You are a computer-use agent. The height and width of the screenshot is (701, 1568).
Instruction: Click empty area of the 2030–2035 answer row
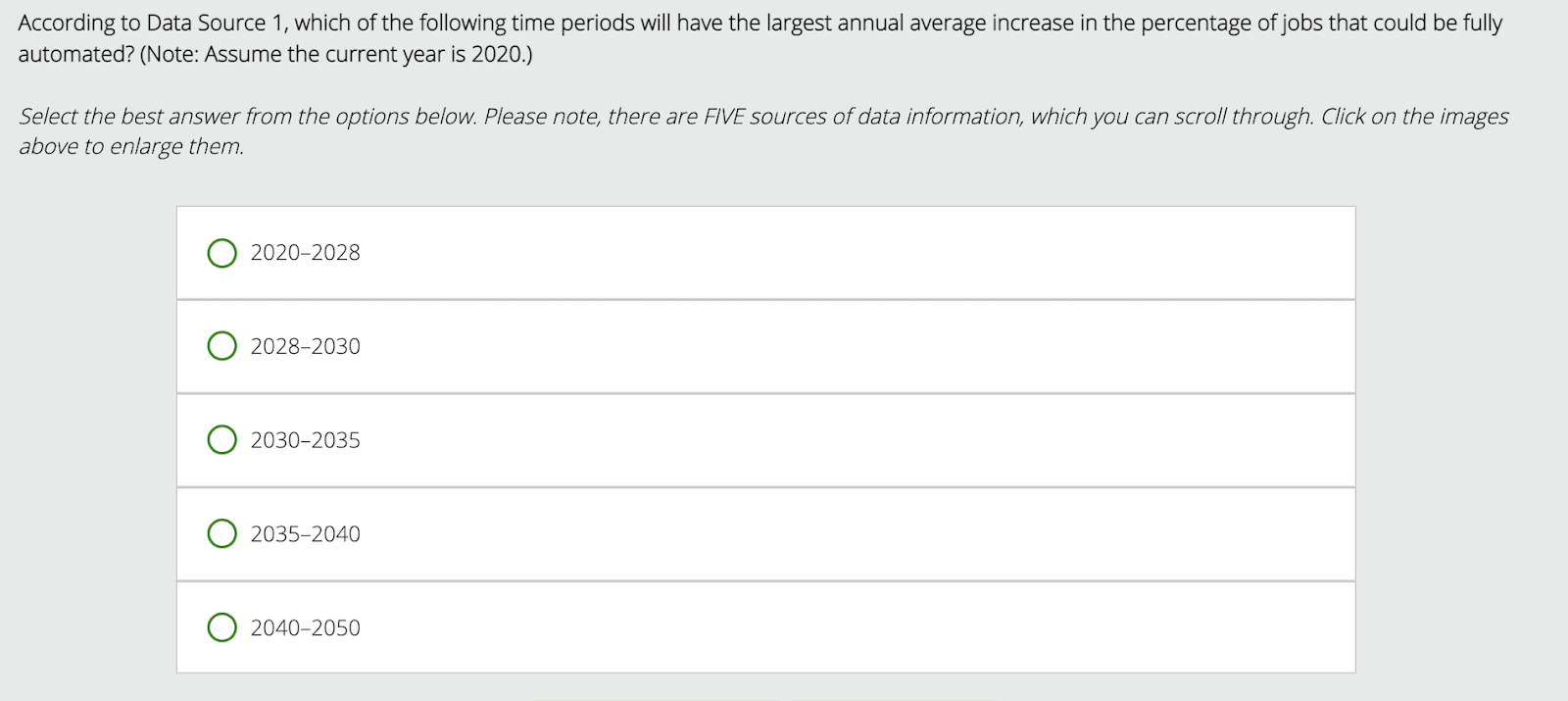[x=833, y=440]
